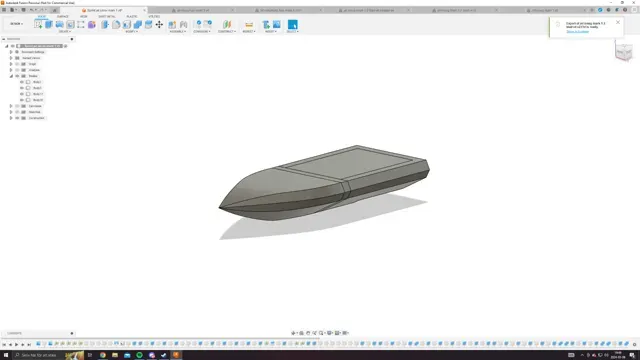The height and width of the screenshot is (360, 640).
Task: Dismiss the export notification popup
Action: pyautogui.click(x=618, y=22)
